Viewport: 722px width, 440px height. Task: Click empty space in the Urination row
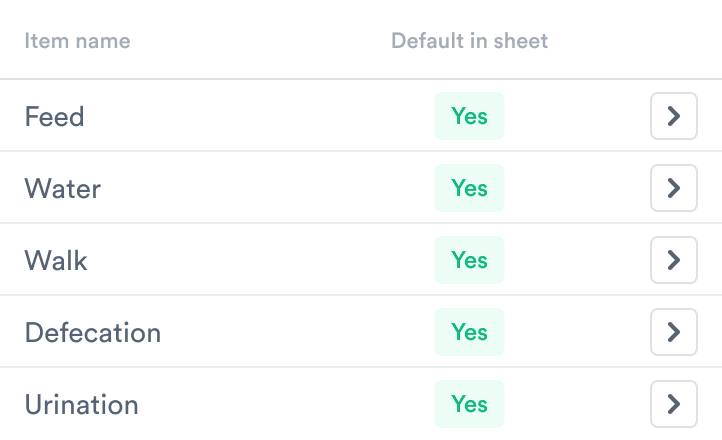pyautogui.click(x=280, y=404)
